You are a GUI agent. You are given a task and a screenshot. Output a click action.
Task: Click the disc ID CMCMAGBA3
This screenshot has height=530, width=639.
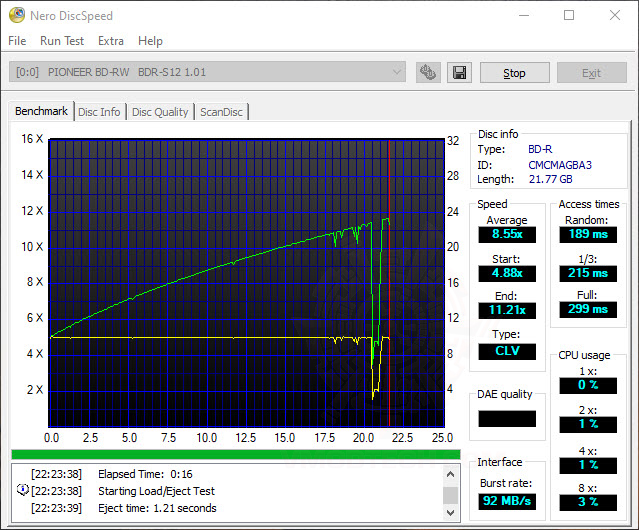click(560, 165)
